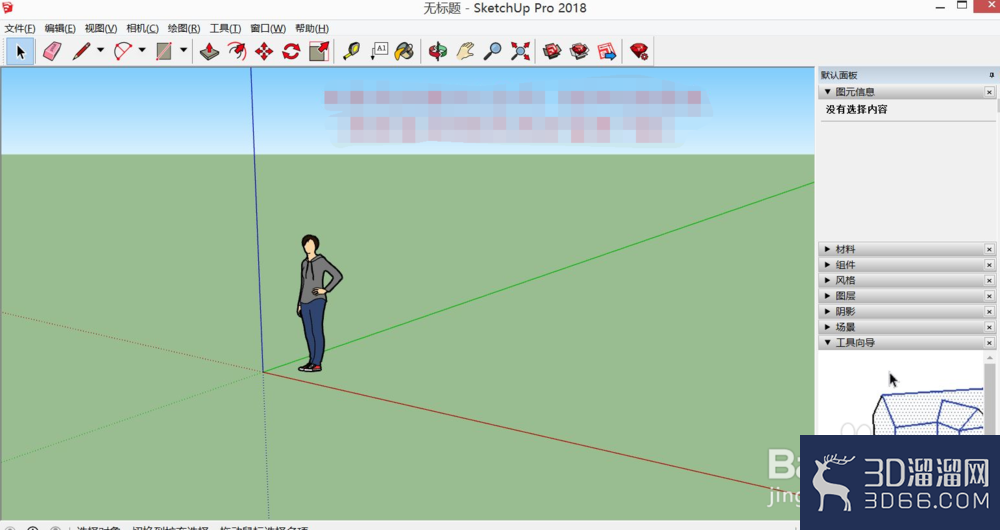This screenshot has height=530, width=1000.
Task: Close the 组件 panel
Action: [989, 265]
